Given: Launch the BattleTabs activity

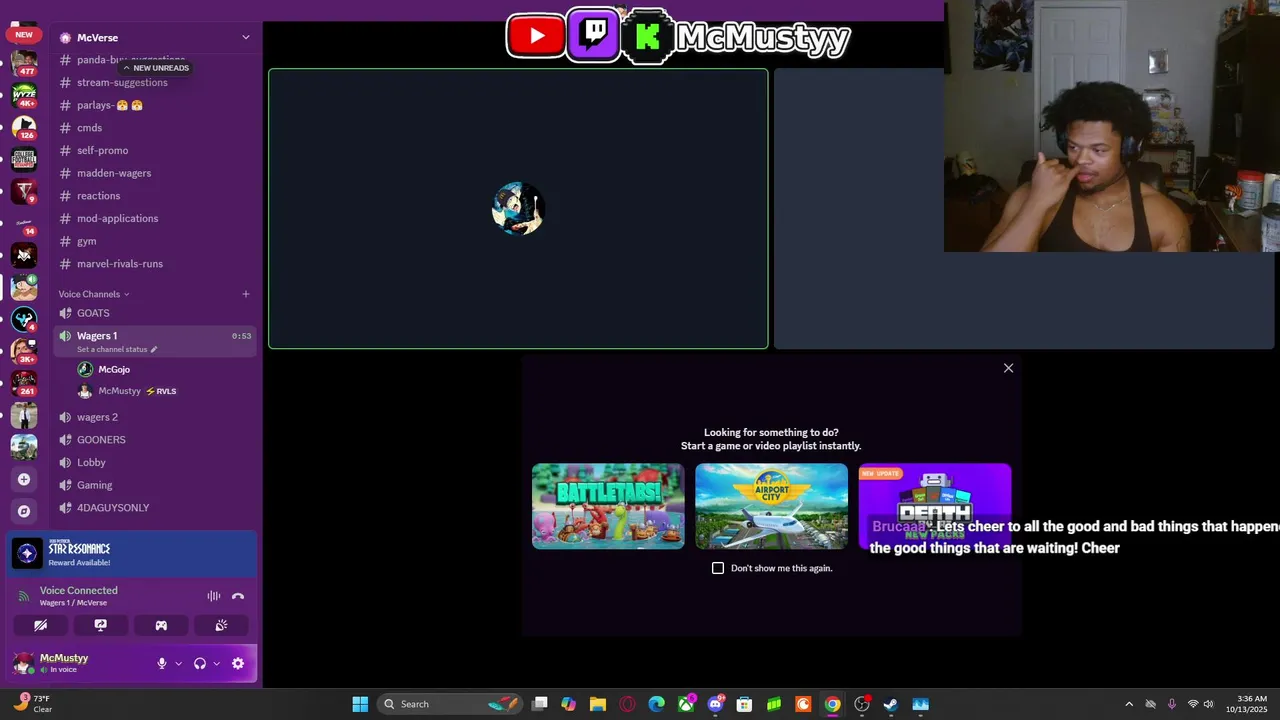Looking at the screenshot, I should pos(608,506).
